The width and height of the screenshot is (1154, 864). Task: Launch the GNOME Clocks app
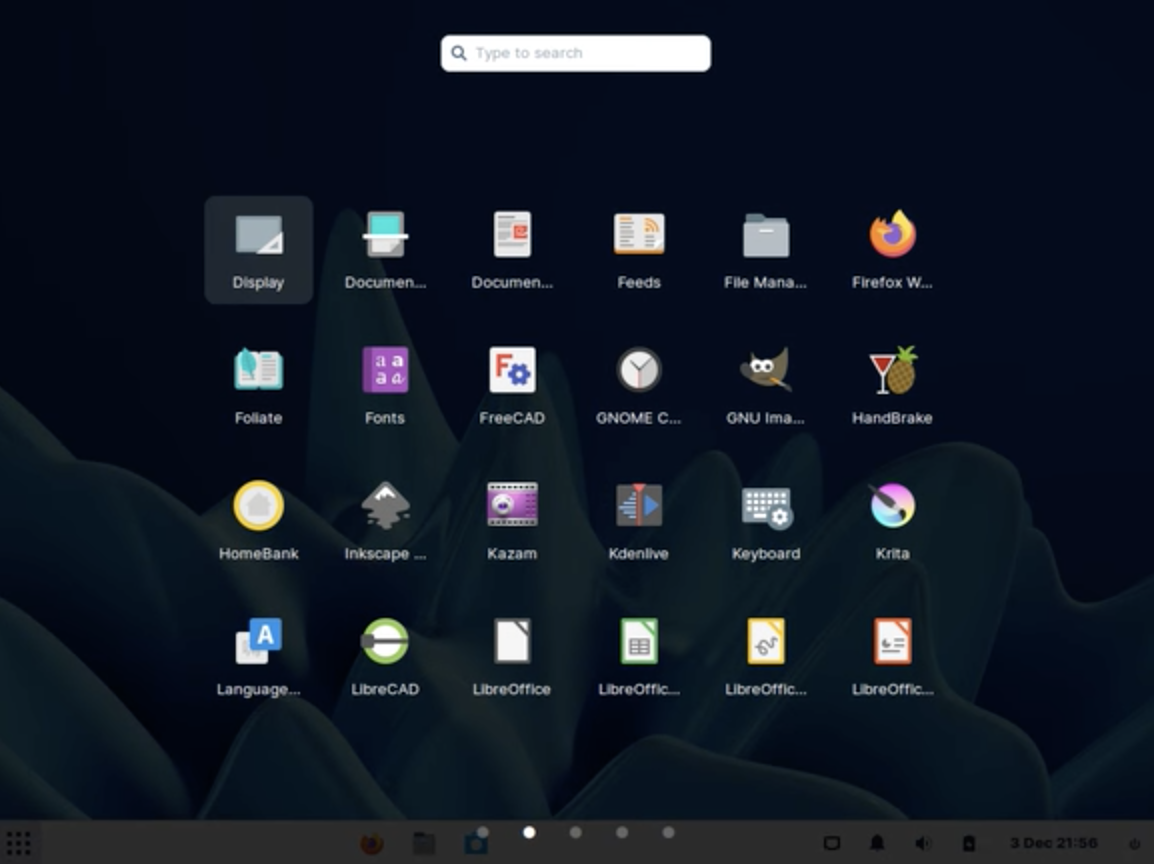[x=639, y=386]
